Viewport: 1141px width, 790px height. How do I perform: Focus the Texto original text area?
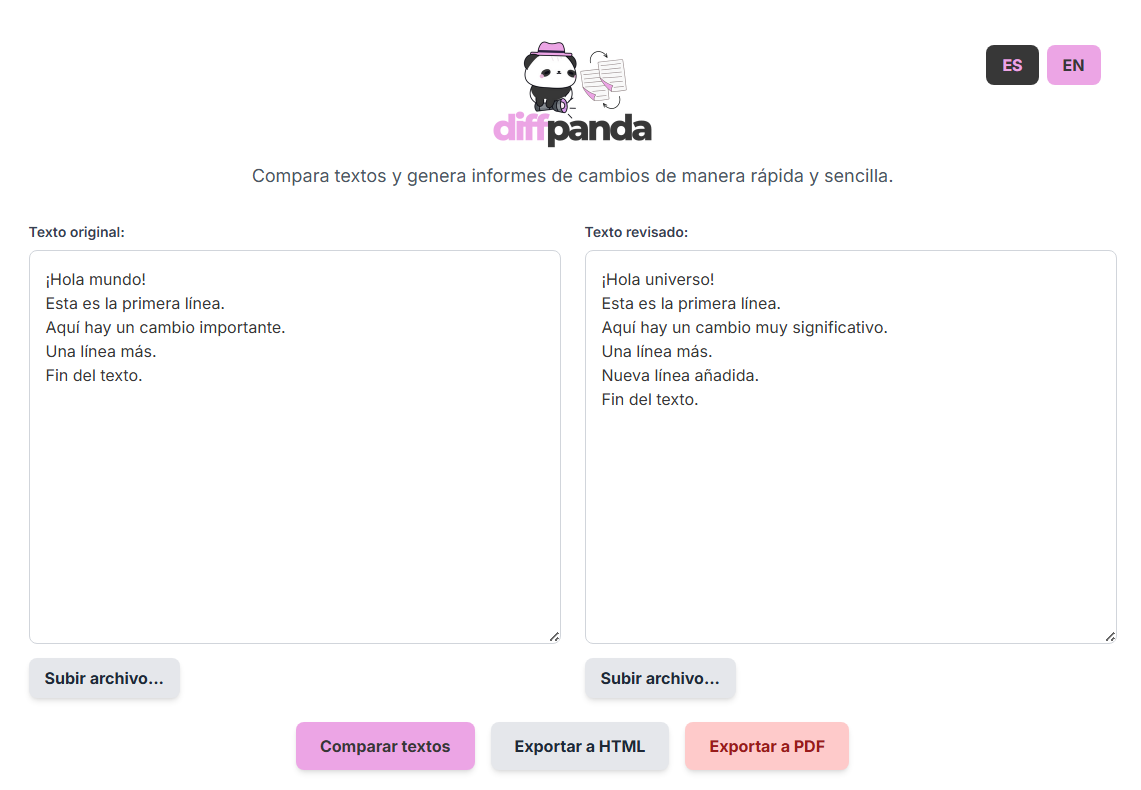[294, 500]
